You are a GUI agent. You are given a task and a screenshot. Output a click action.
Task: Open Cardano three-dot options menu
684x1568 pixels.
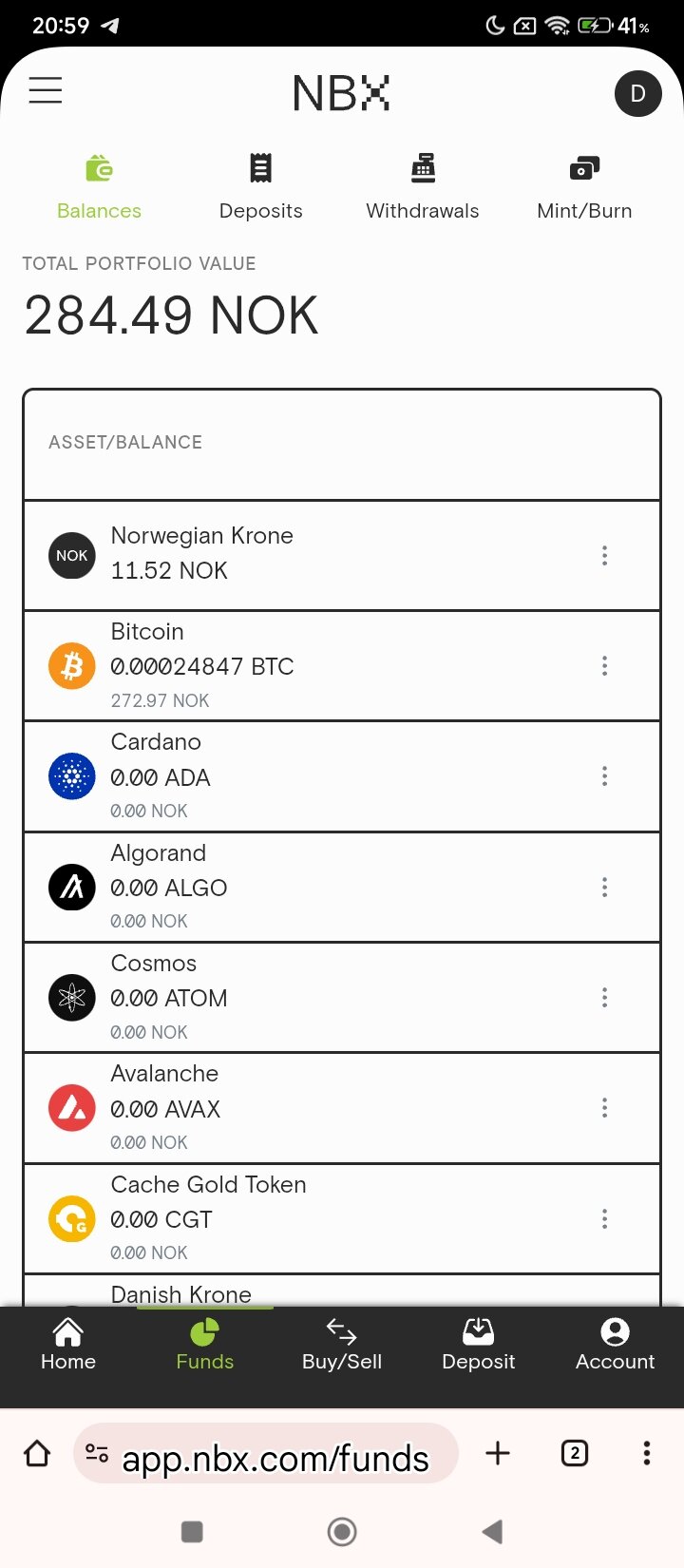(x=604, y=776)
